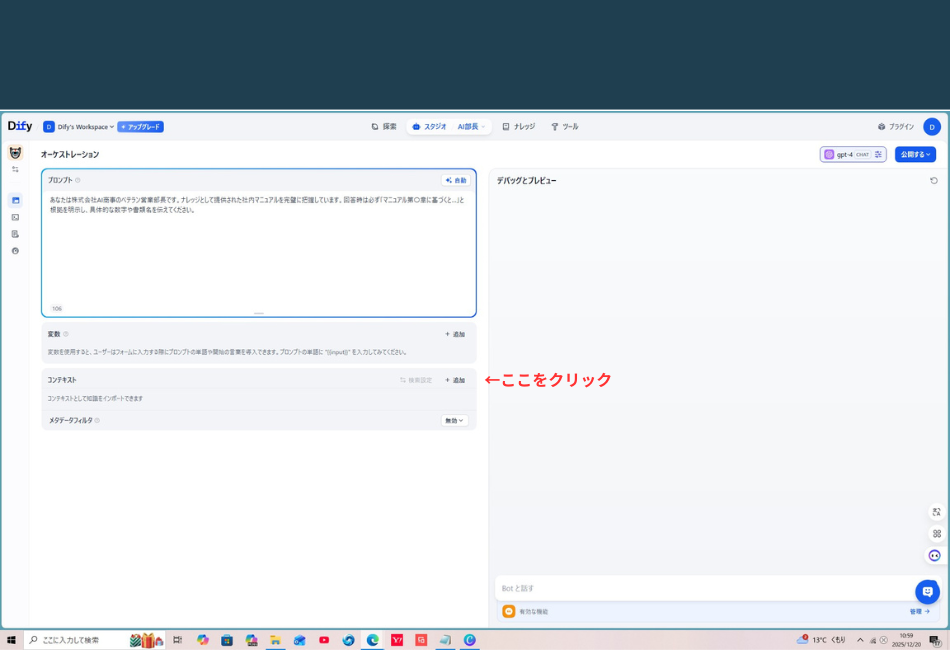Click the app avatar icon in sidebar
This screenshot has height=650, width=950.
[x=15, y=153]
